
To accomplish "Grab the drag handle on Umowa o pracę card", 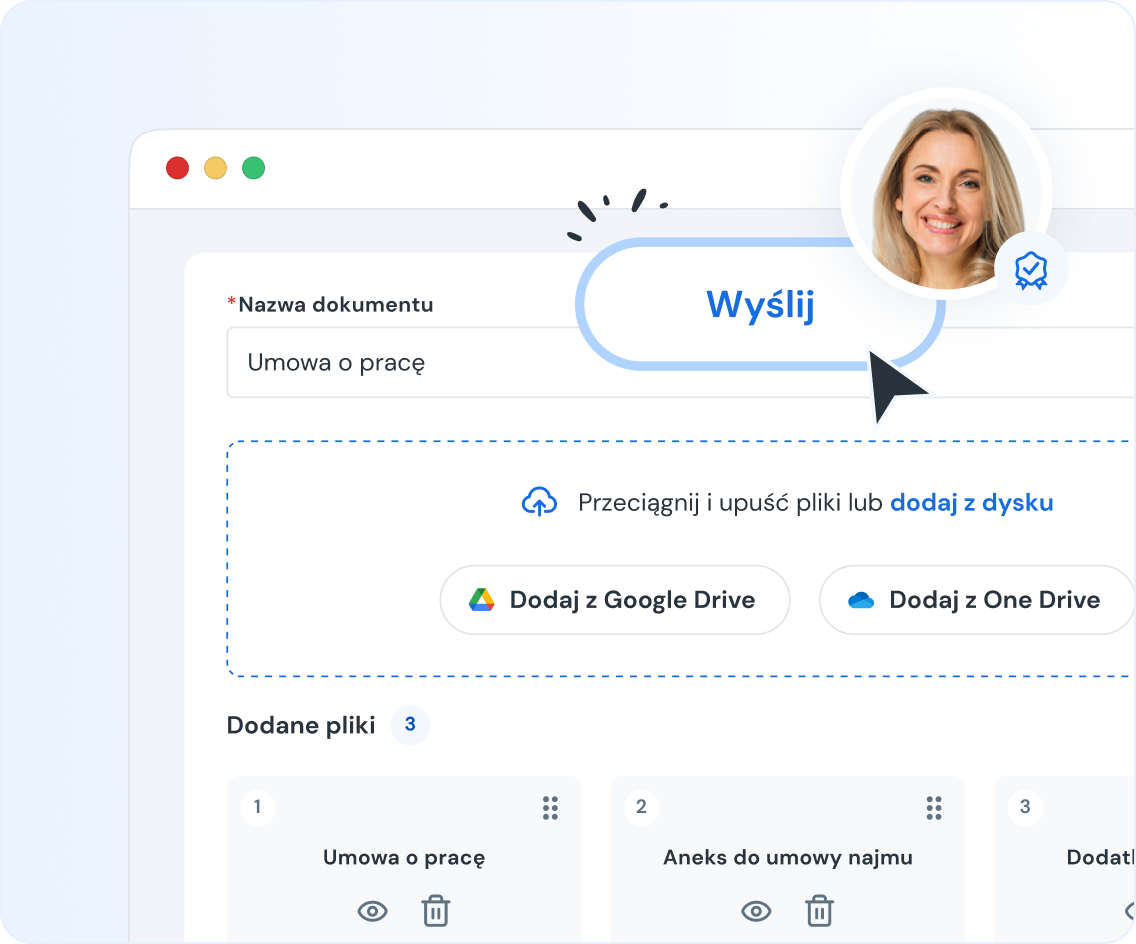I will click(550, 808).
